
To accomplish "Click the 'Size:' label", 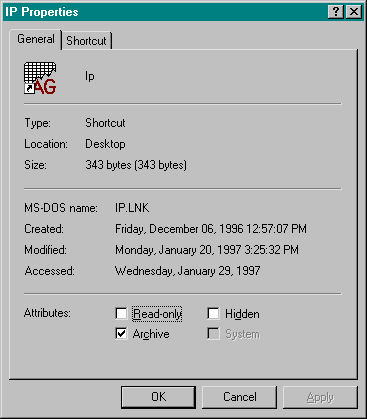I will pyautogui.click(x=35, y=165).
